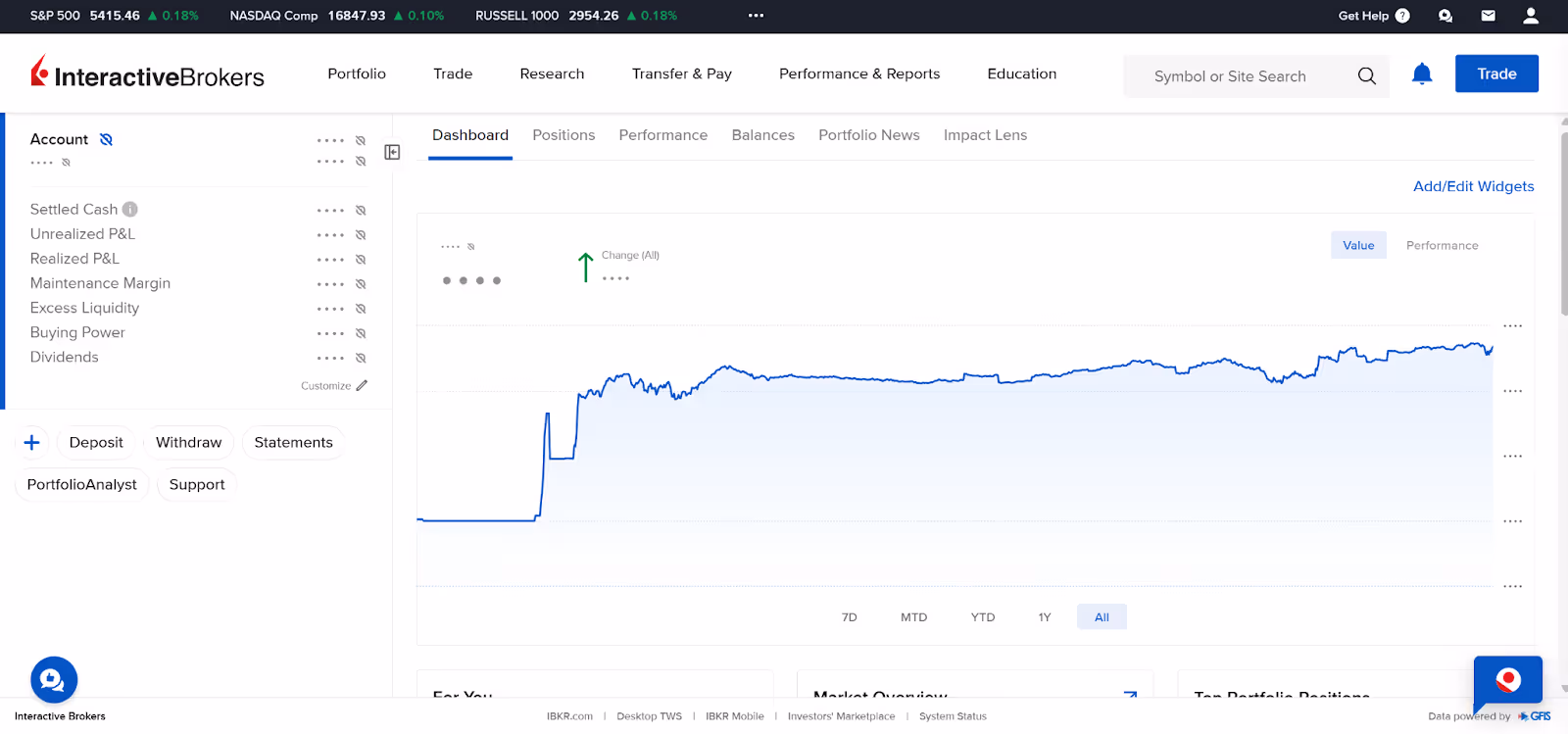Image resolution: width=1568 pixels, height=734 pixels.
Task: Open the Performance & Reports menu
Action: [x=859, y=73]
